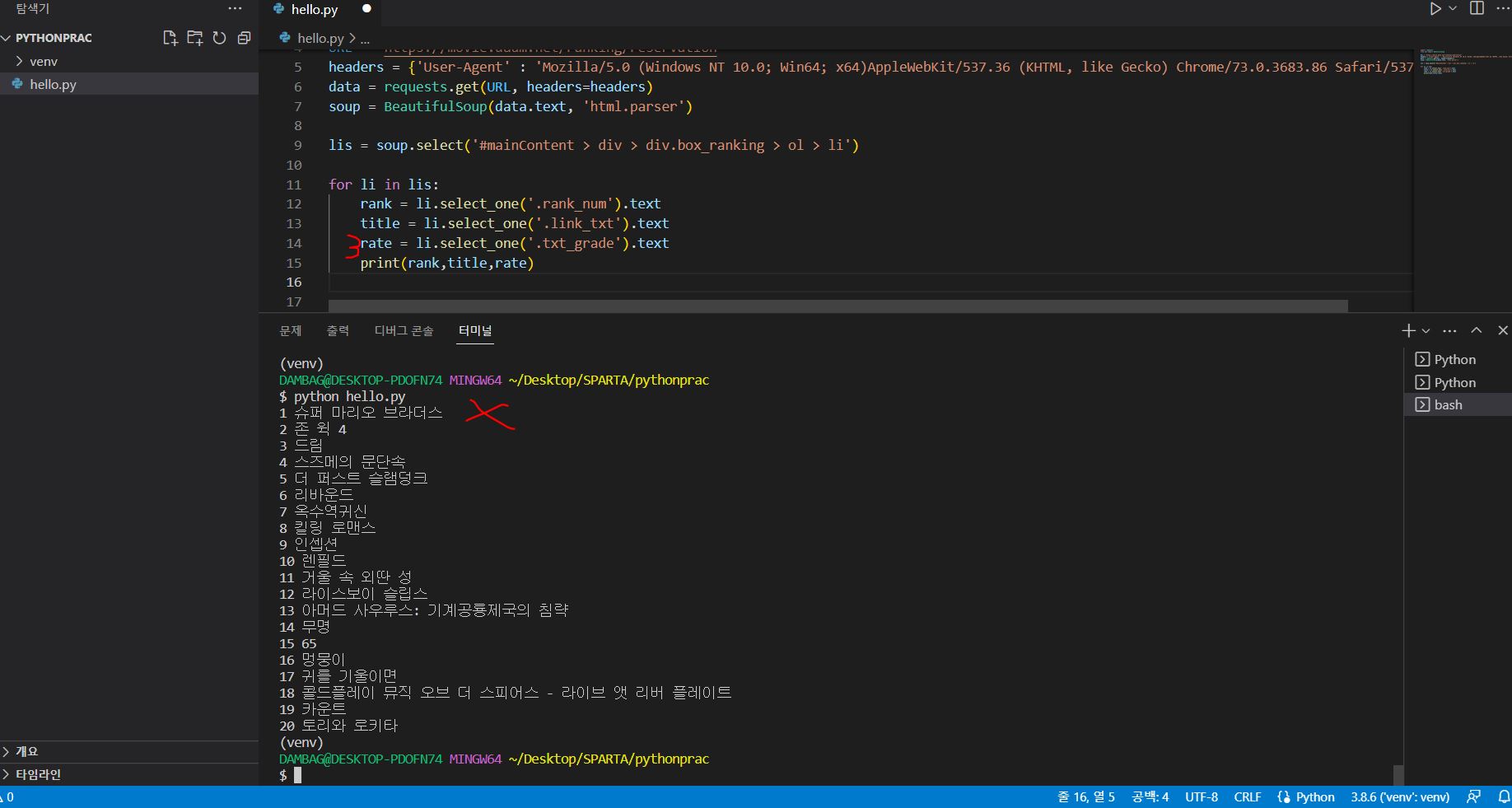The width and height of the screenshot is (1512, 808).
Task: Switch to the 출력 (Output) tab
Action: click(338, 330)
